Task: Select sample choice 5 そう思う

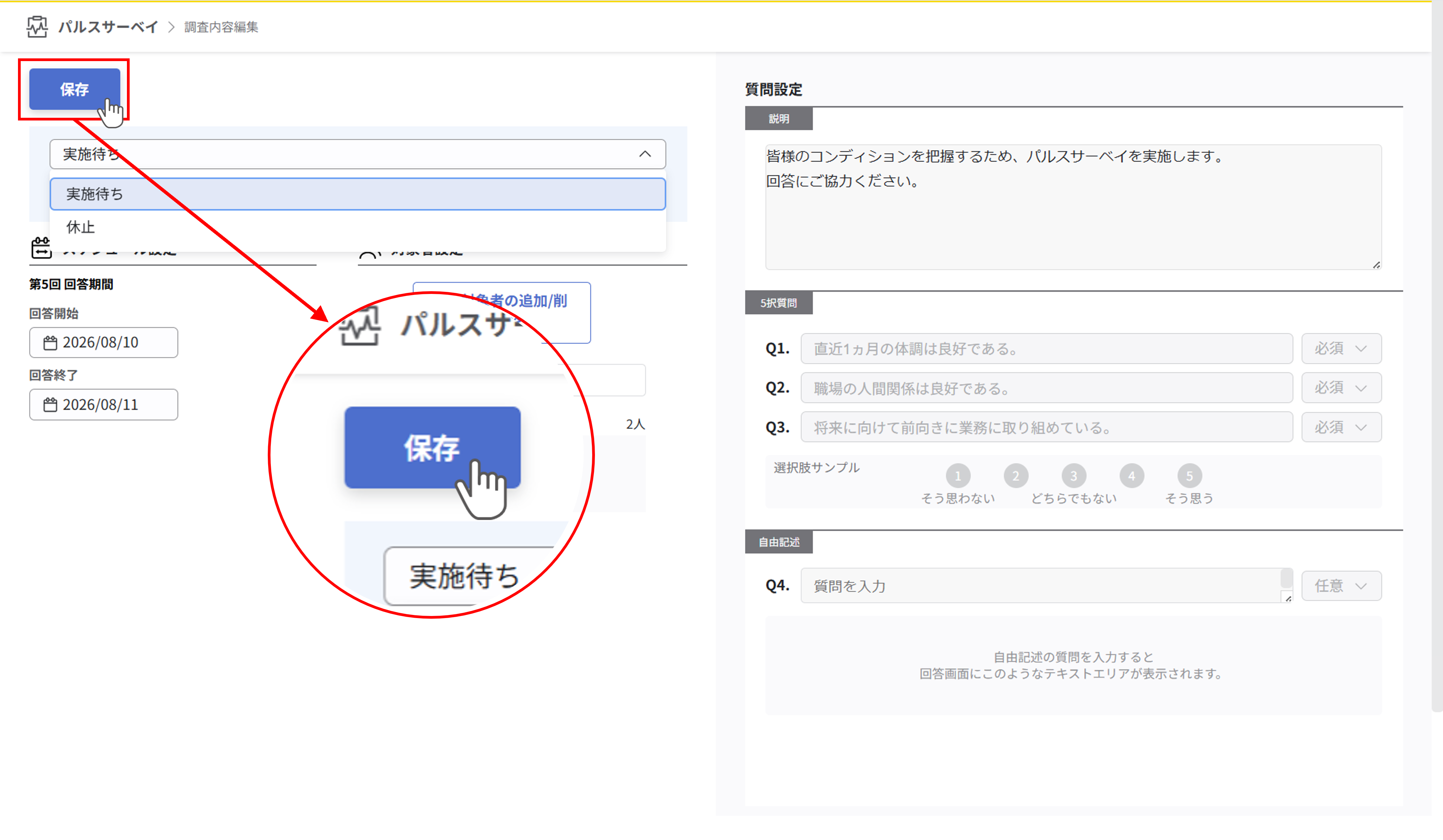Action: (x=1189, y=476)
